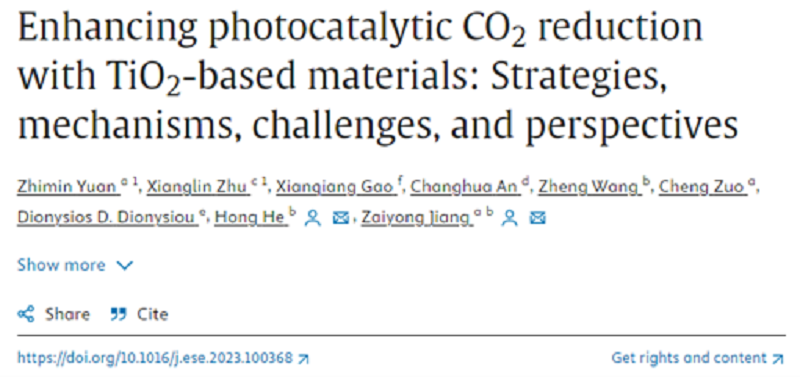
Task: Click author name Zheng Wang
Action: 589,187
